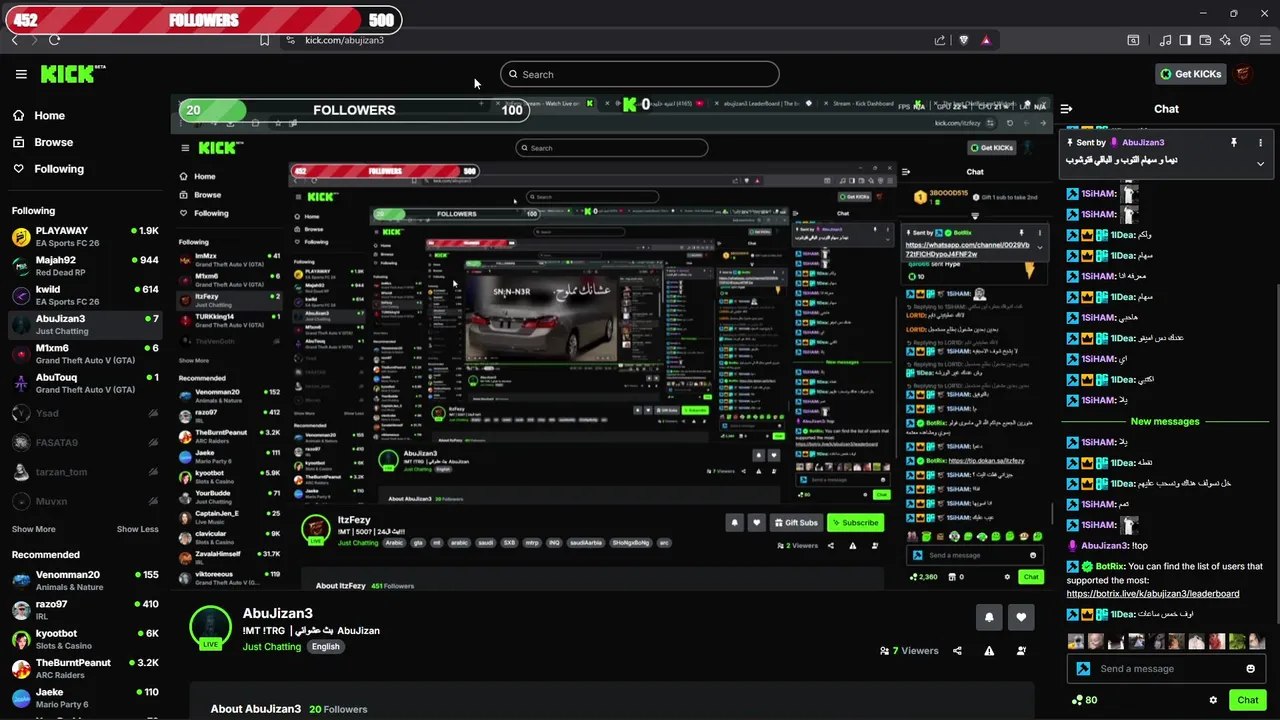Click the 7 Viewers count
The image size is (1280, 720).
pyautogui.click(x=909, y=651)
